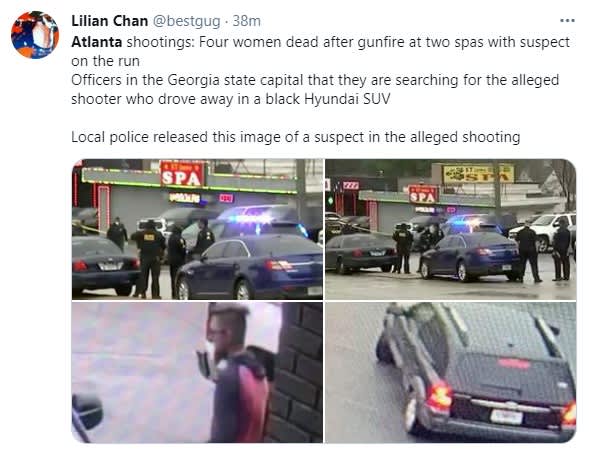Click the SUV's license plate in fourth photo
589x454 pixels.
[506, 417]
